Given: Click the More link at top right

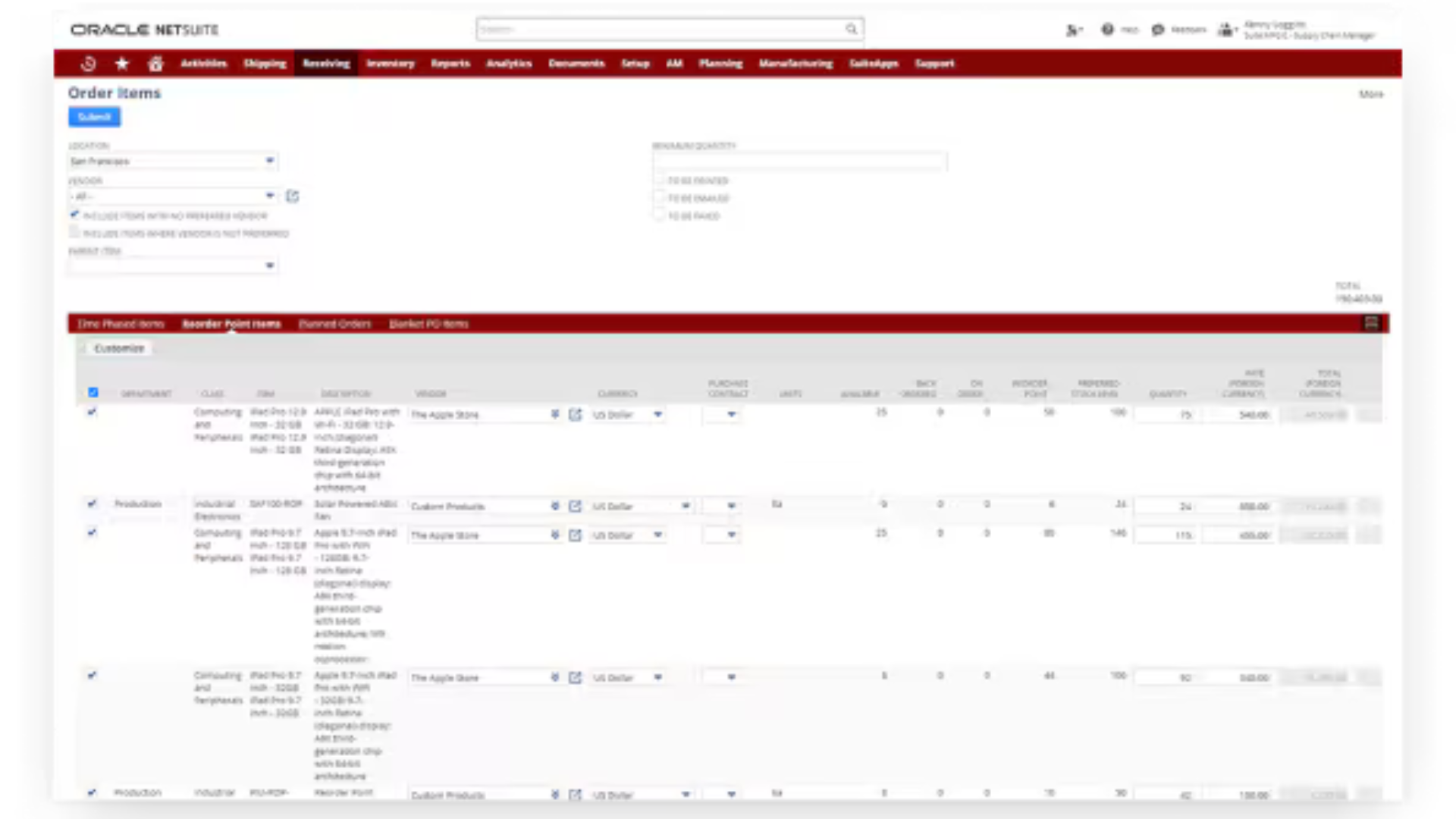Looking at the screenshot, I should pyautogui.click(x=1370, y=94).
